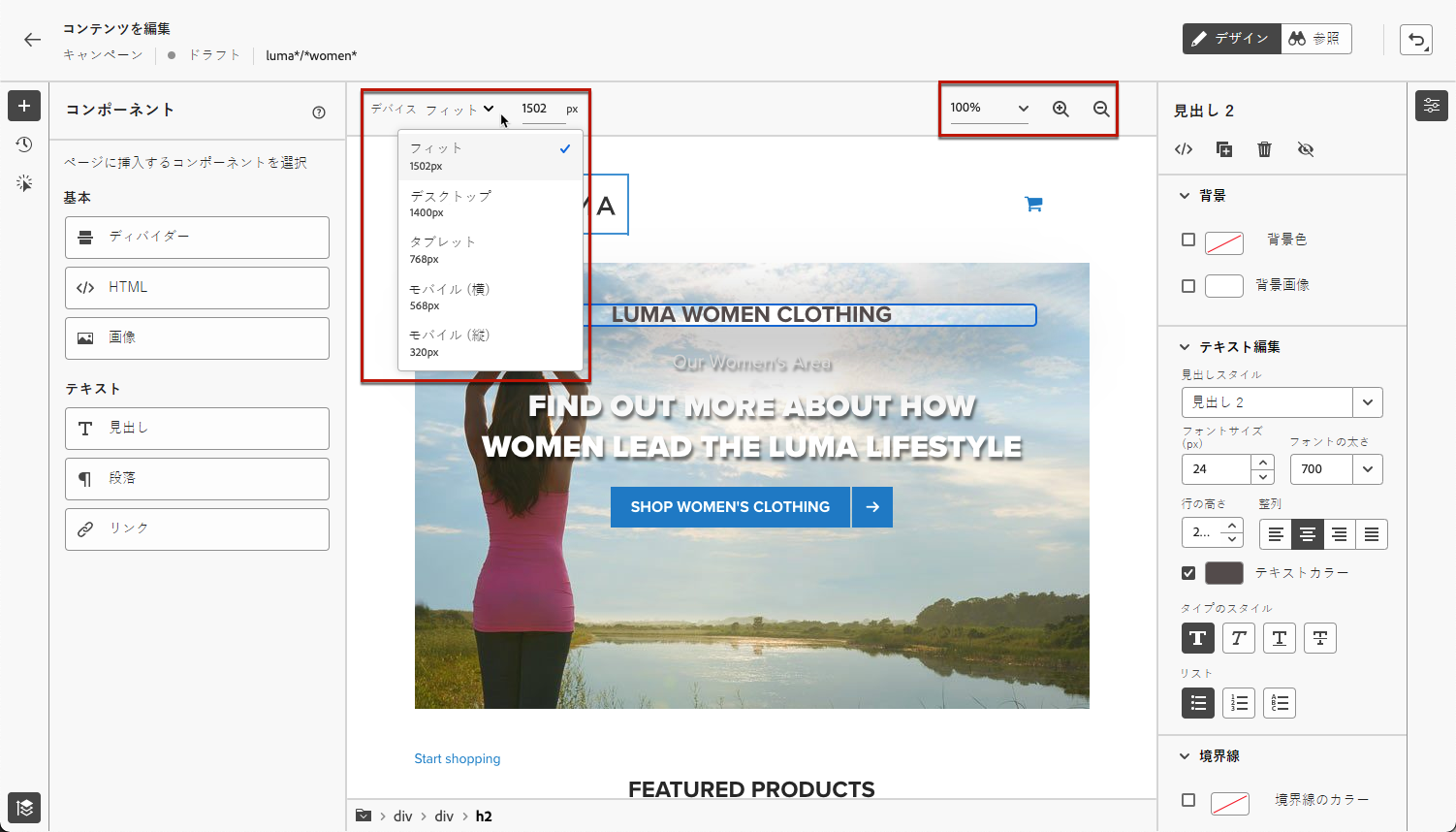Image resolution: width=1456 pixels, height=832 pixels.
Task: Zoom in with the magnifier plus icon
Action: pos(1060,109)
